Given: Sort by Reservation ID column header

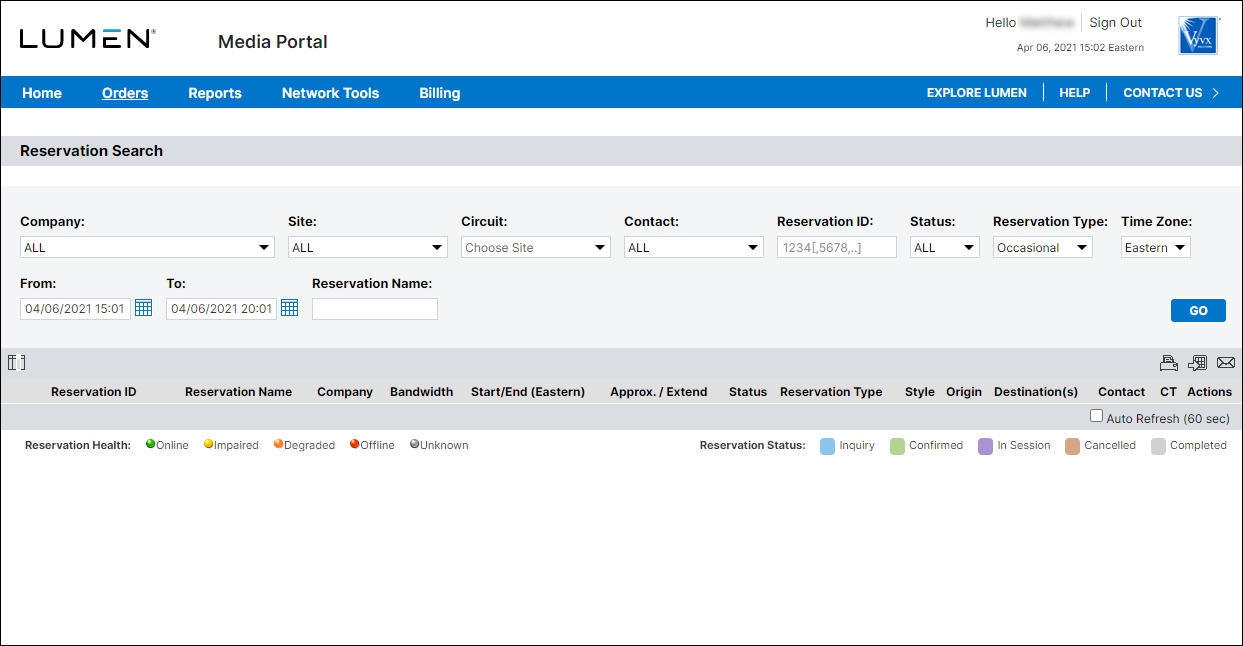Looking at the screenshot, I should 94,392.
